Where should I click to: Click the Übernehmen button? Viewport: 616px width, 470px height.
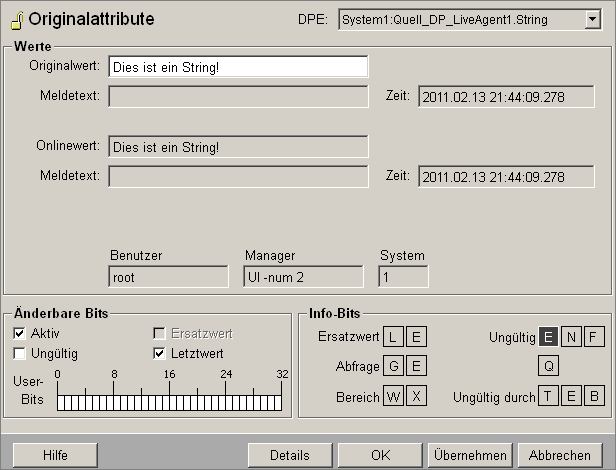point(470,454)
